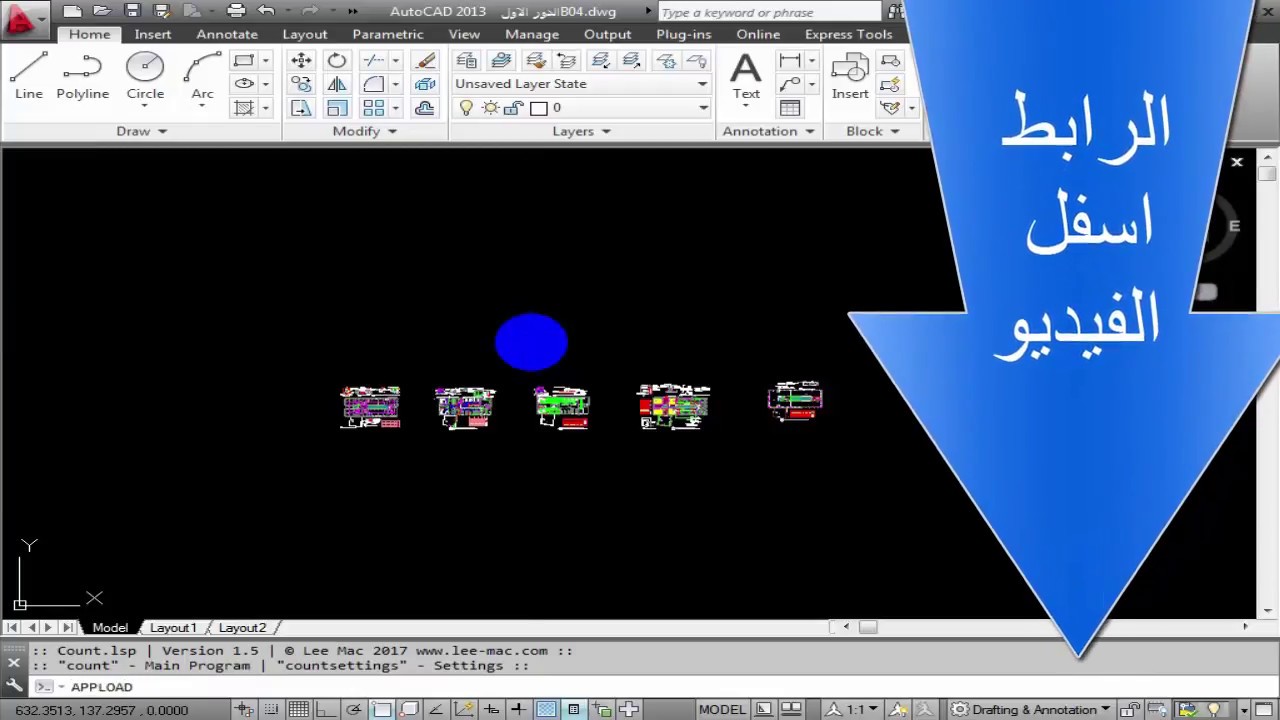
Task: Select the Line drawing tool
Action: [x=29, y=77]
